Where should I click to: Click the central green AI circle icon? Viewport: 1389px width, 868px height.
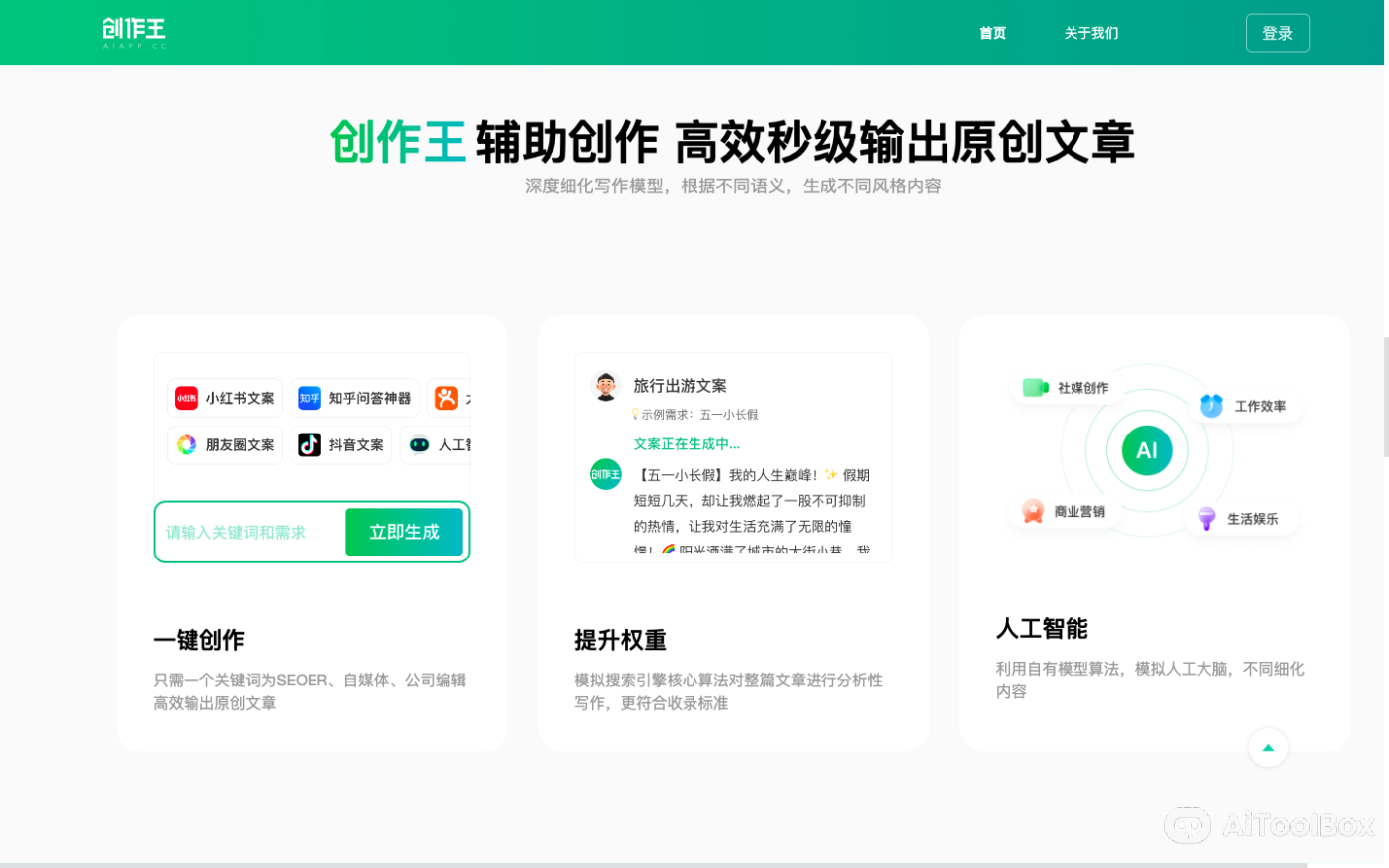point(1146,449)
